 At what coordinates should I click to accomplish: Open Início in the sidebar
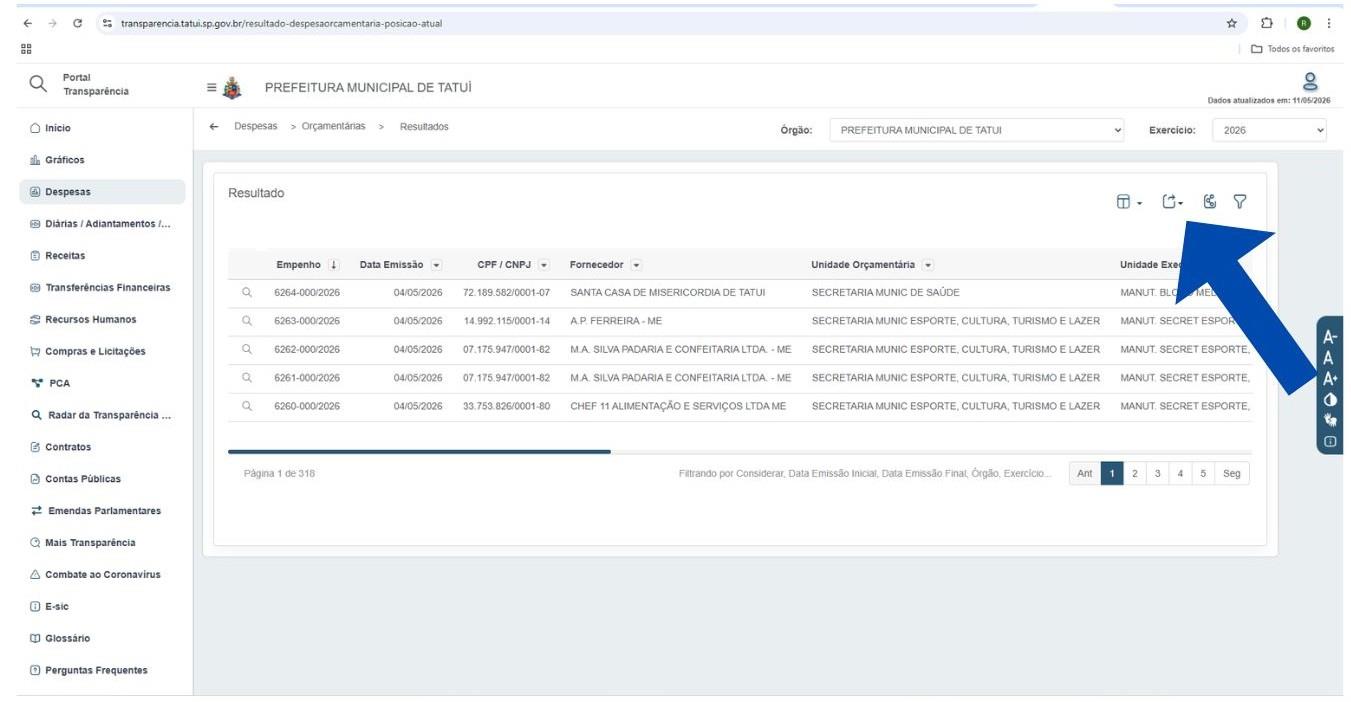(101, 128)
